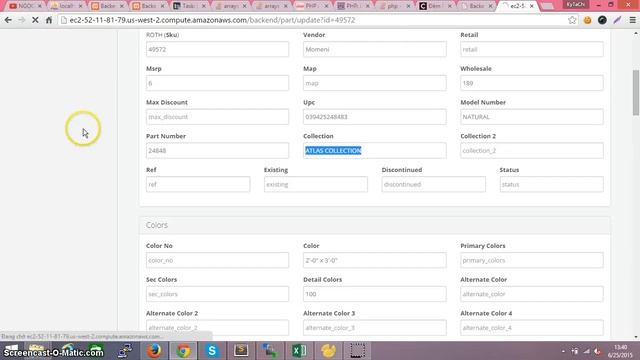Click the Collection field ATLAS COLLECTION

point(374,151)
